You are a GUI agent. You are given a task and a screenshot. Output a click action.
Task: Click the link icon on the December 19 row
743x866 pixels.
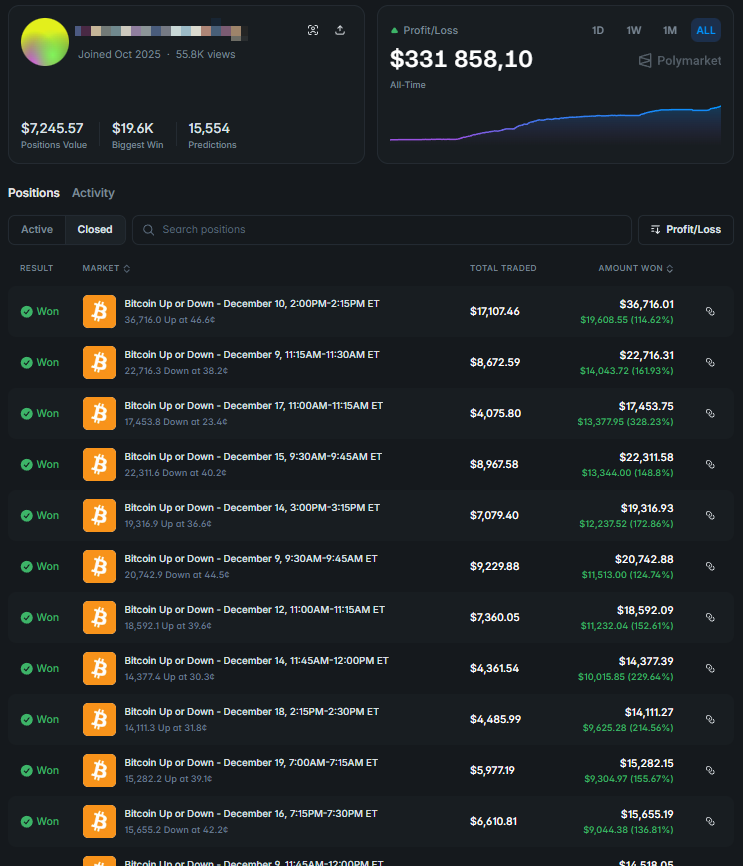tap(710, 770)
